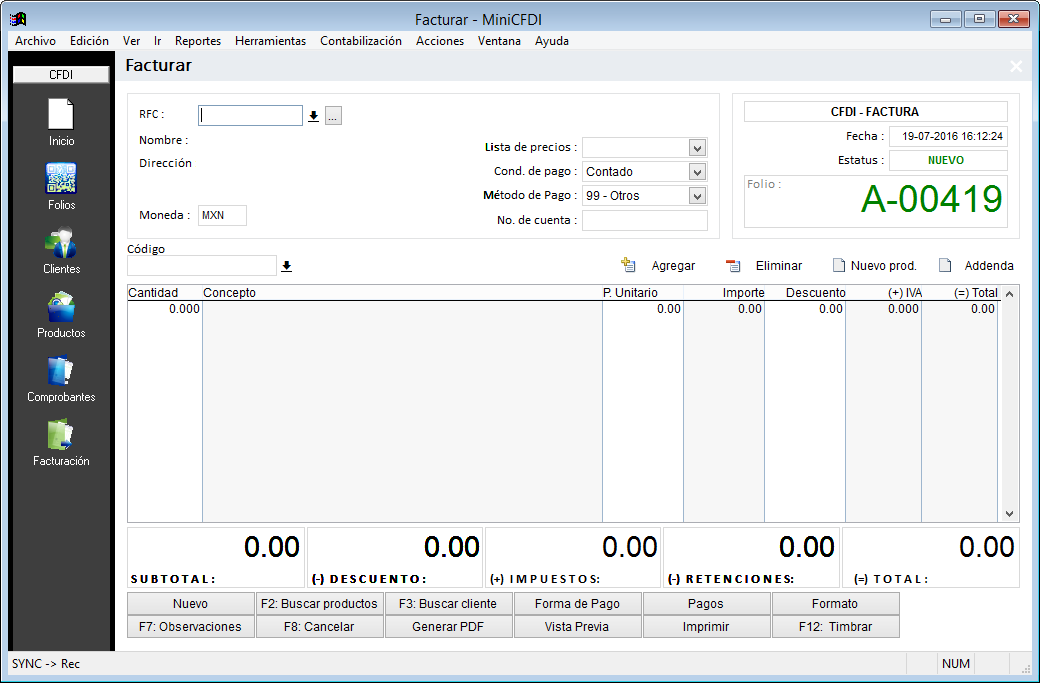Click the Forma de Pago button

point(577,603)
